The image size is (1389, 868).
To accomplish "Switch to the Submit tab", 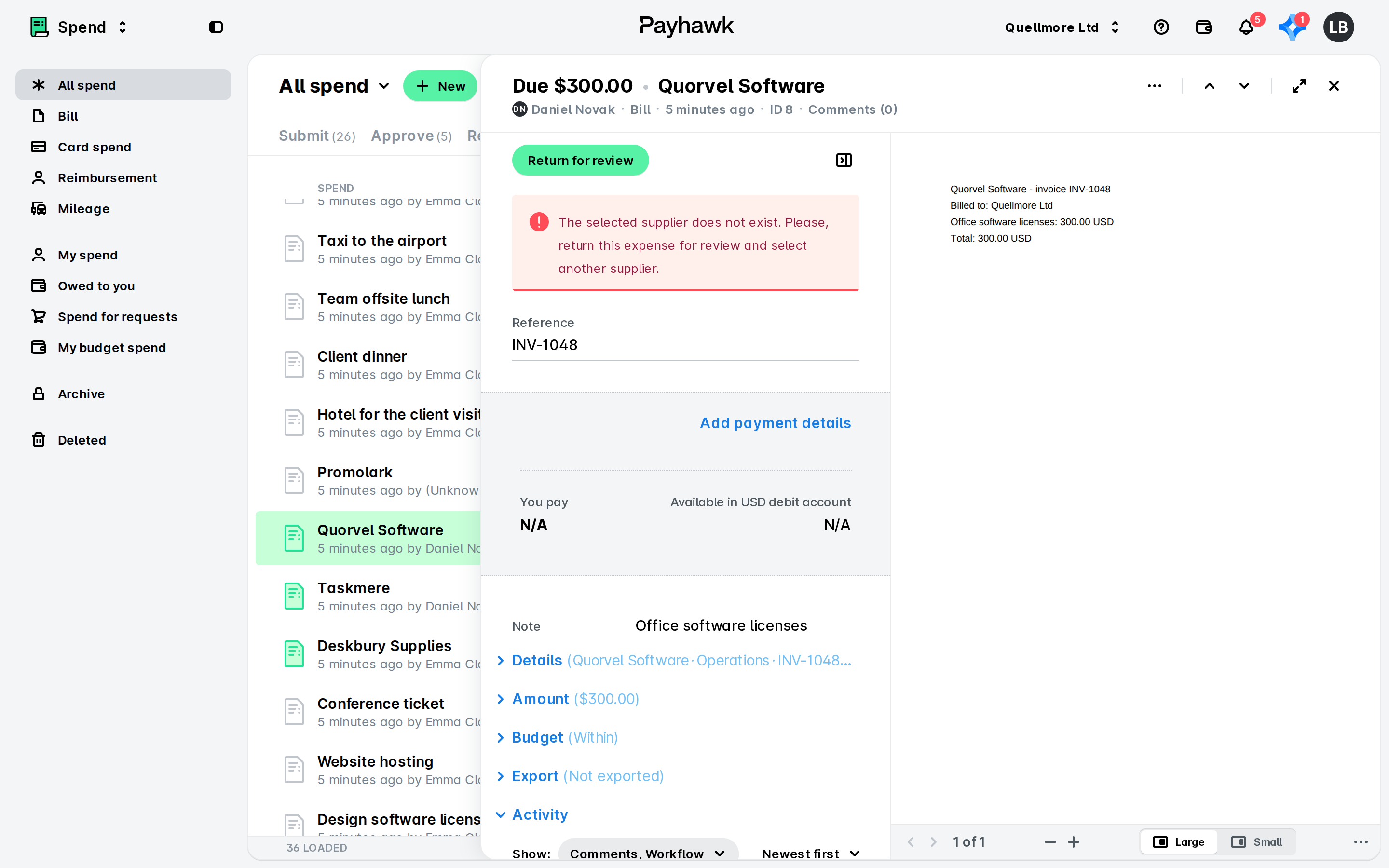I will (x=317, y=136).
